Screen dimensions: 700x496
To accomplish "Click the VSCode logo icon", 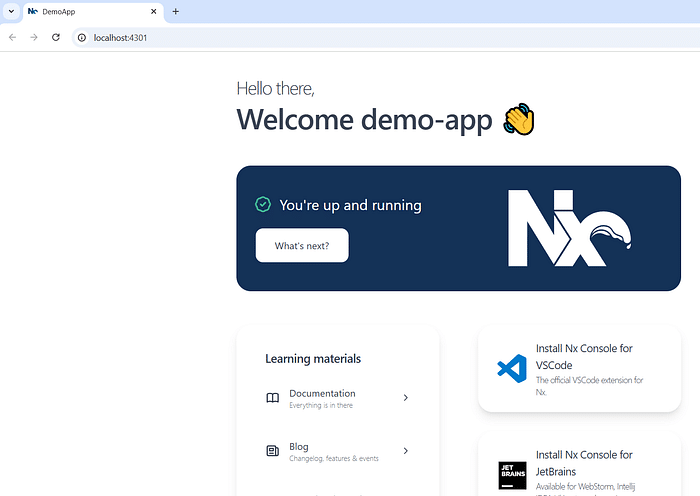I will (x=512, y=369).
